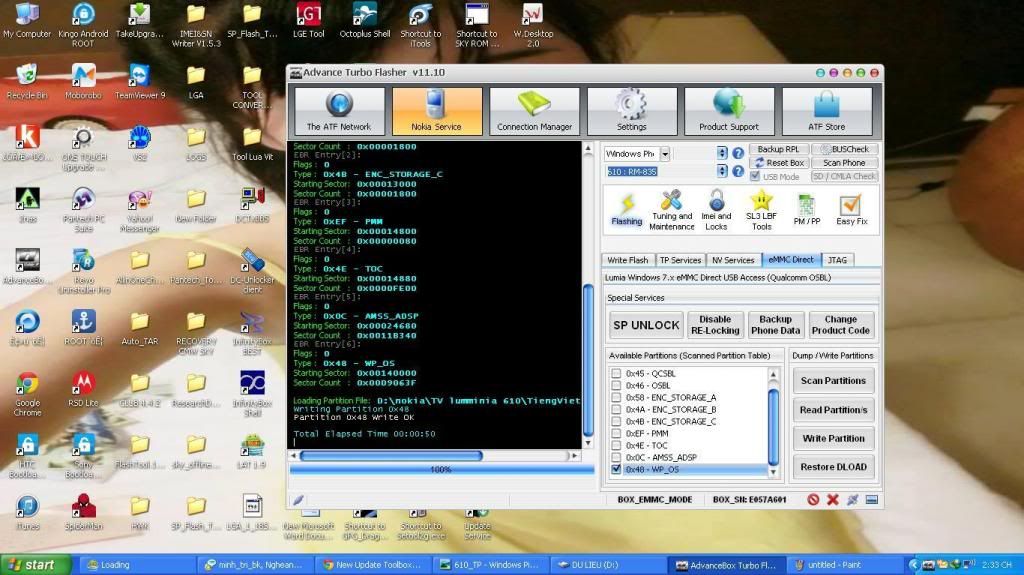Viewport: 1024px width, 575px height.
Task: Check the 0x4E - TOC partition
Action: point(616,445)
